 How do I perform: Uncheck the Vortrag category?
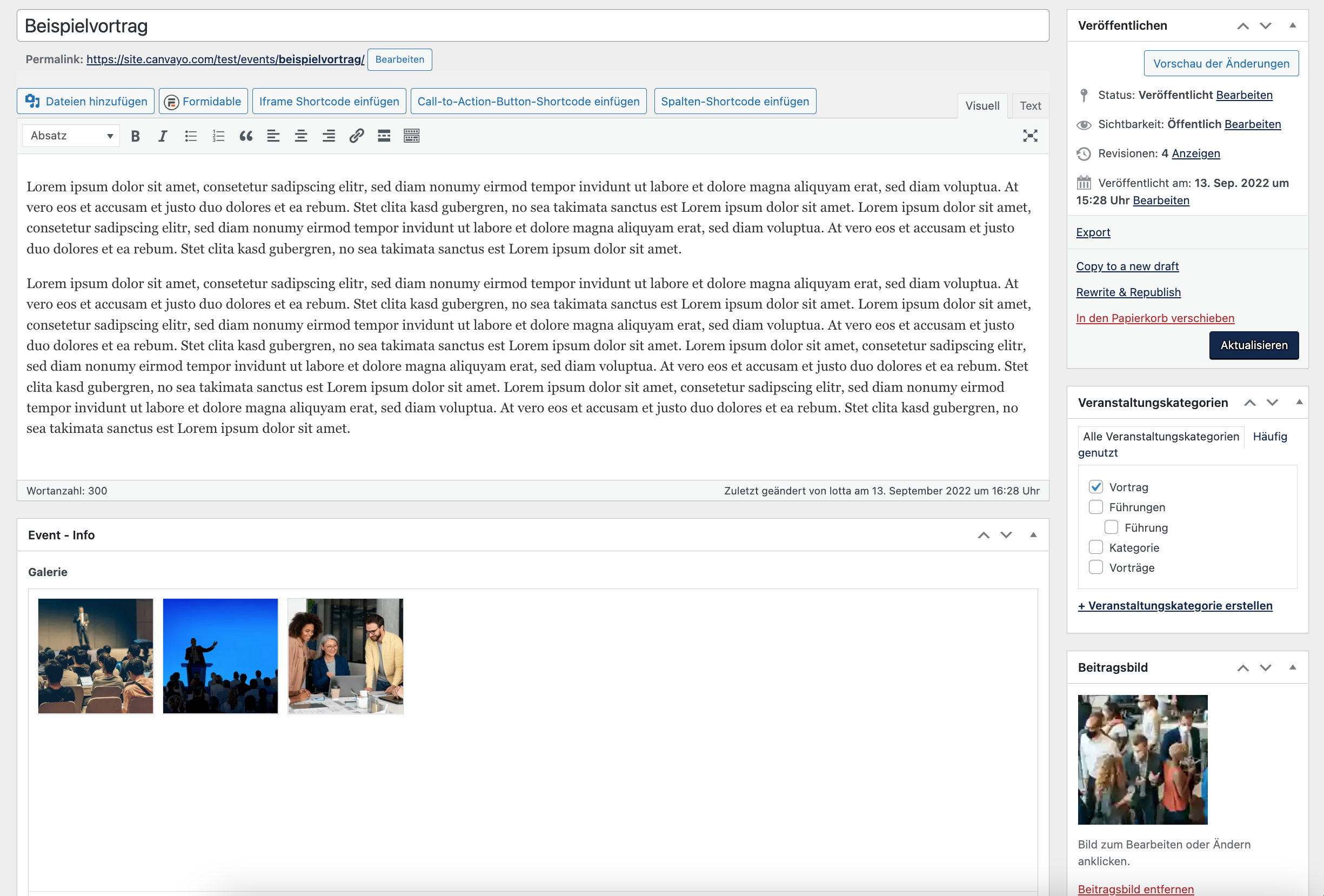[1095, 487]
